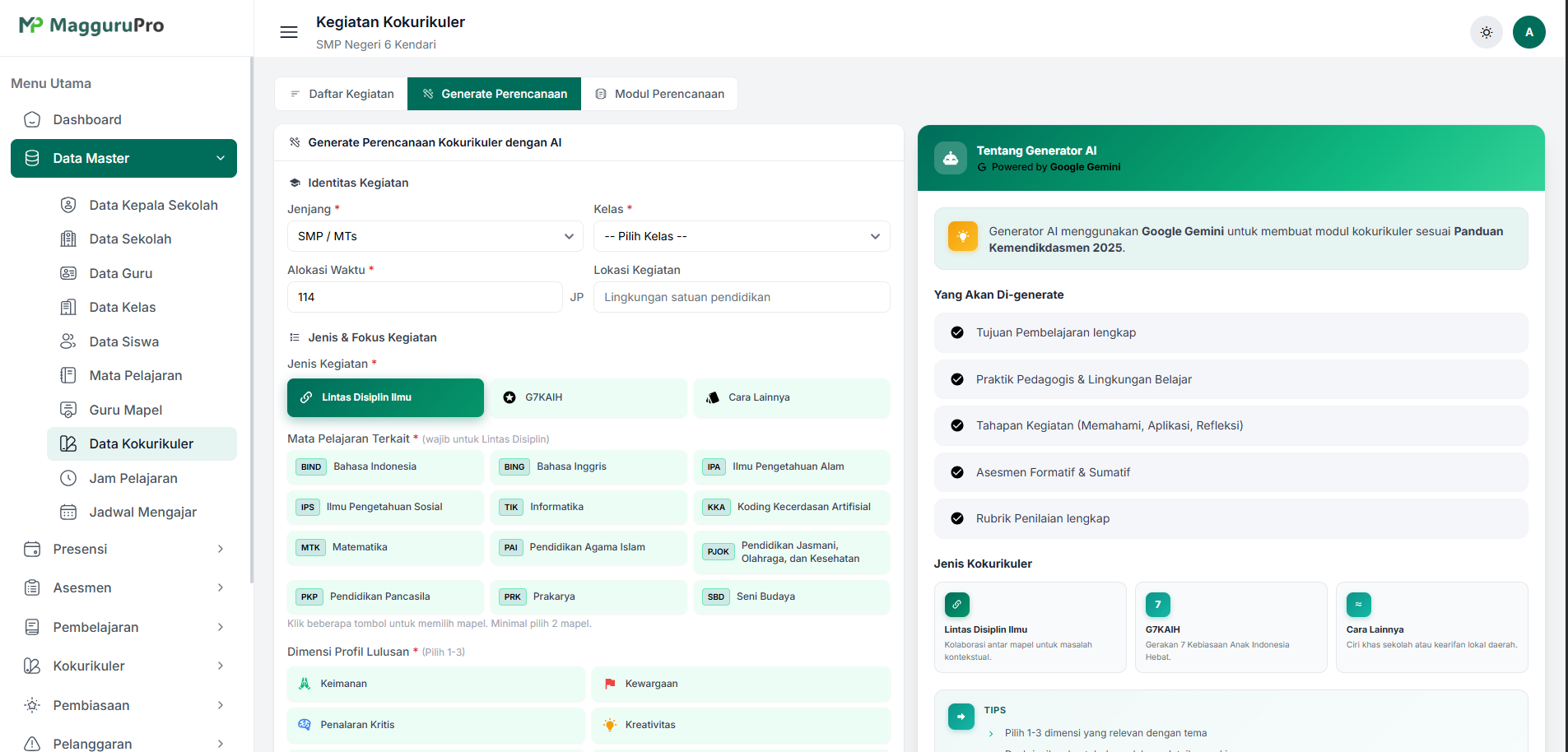Open the Jenjang dropdown
1568x752 pixels.
[x=435, y=236]
